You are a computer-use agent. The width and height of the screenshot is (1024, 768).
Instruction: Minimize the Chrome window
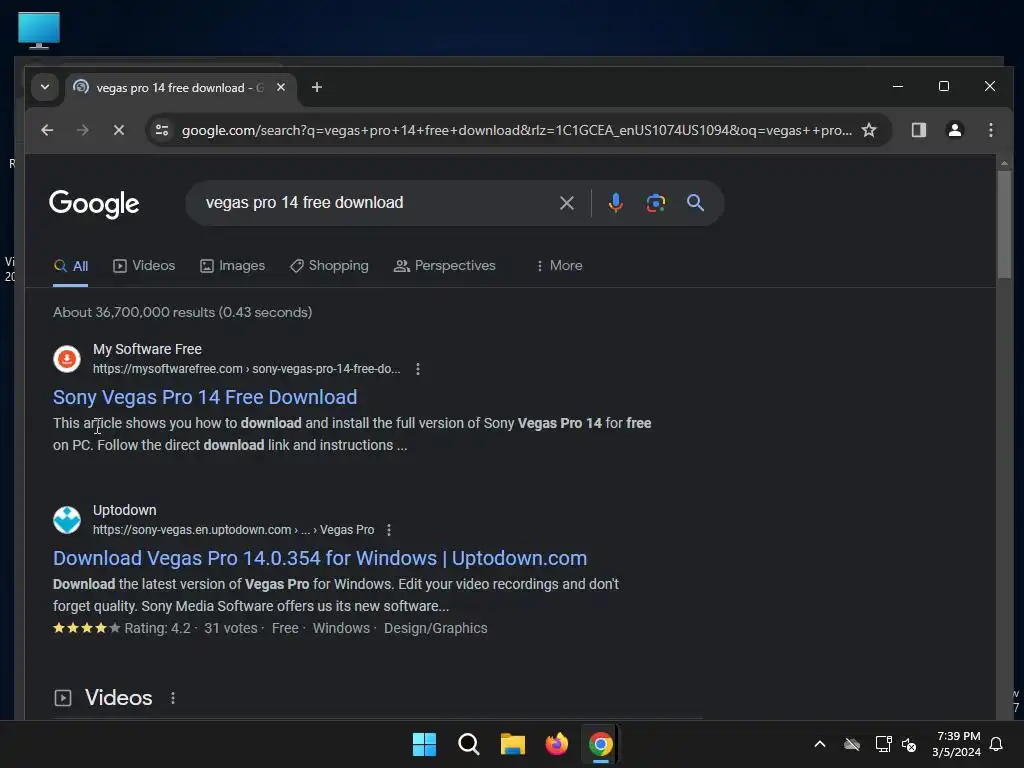pyautogui.click(x=898, y=86)
